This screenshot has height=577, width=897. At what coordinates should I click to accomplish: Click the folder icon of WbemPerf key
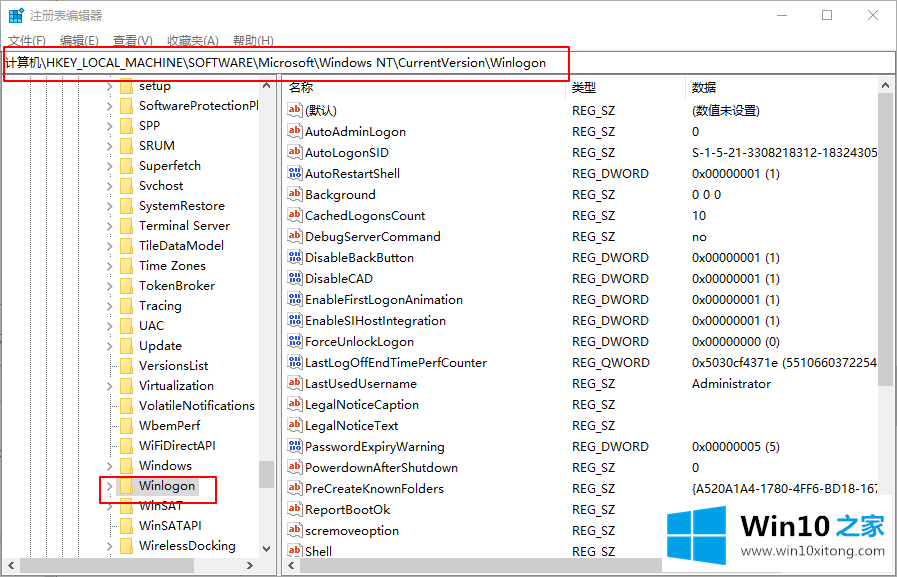click(x=126, y=426)
